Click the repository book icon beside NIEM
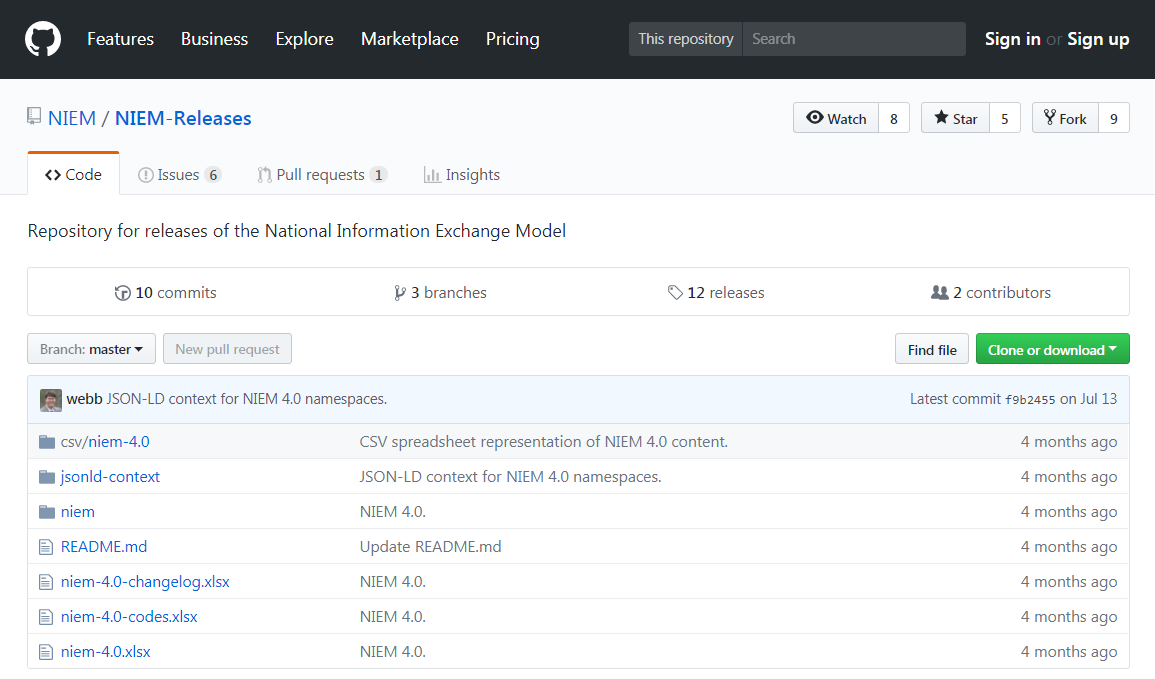1155x679 pixels. 35,117
